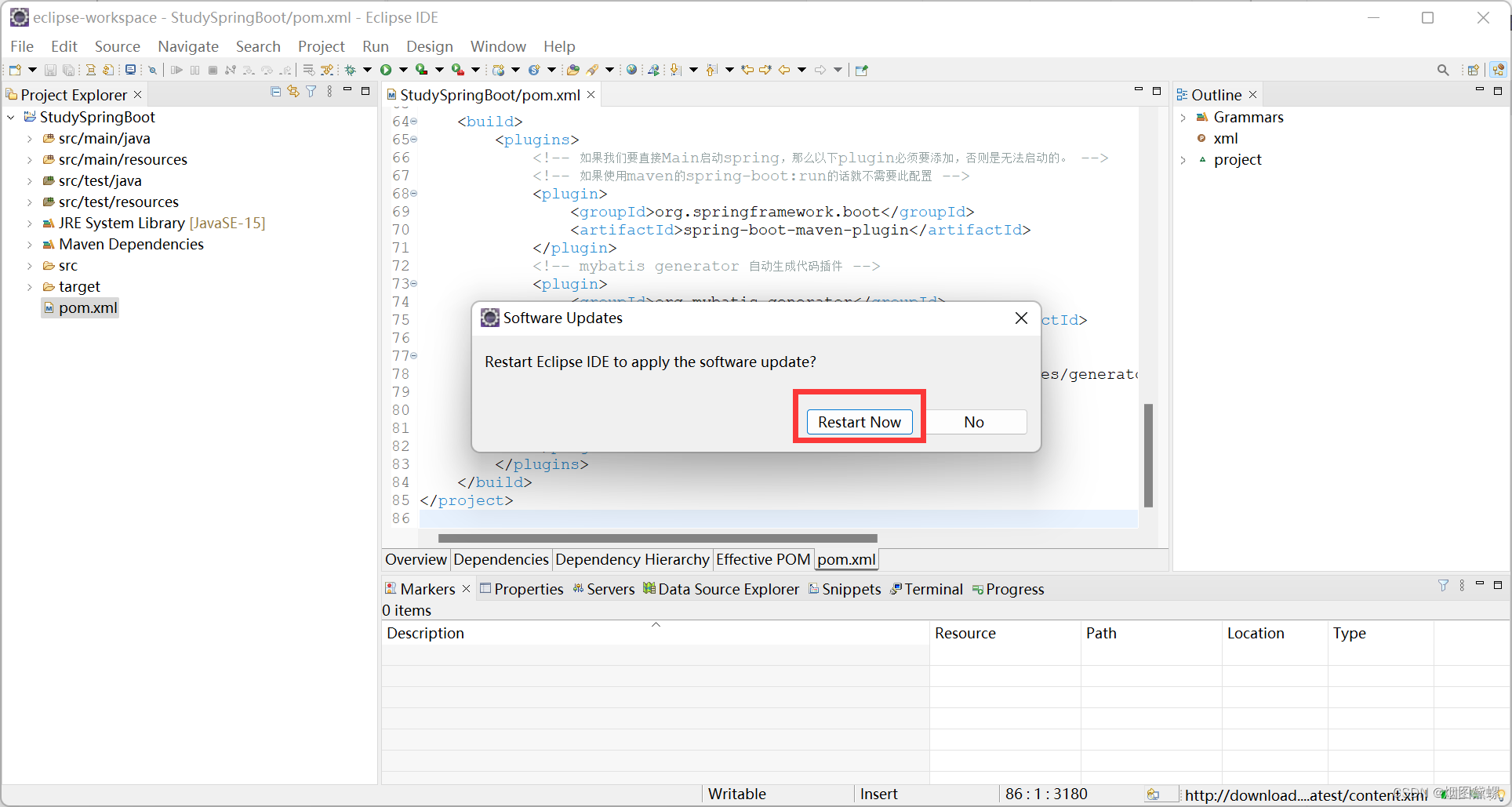
Task: Toggle fold marker at line 64
Action: 414,122
